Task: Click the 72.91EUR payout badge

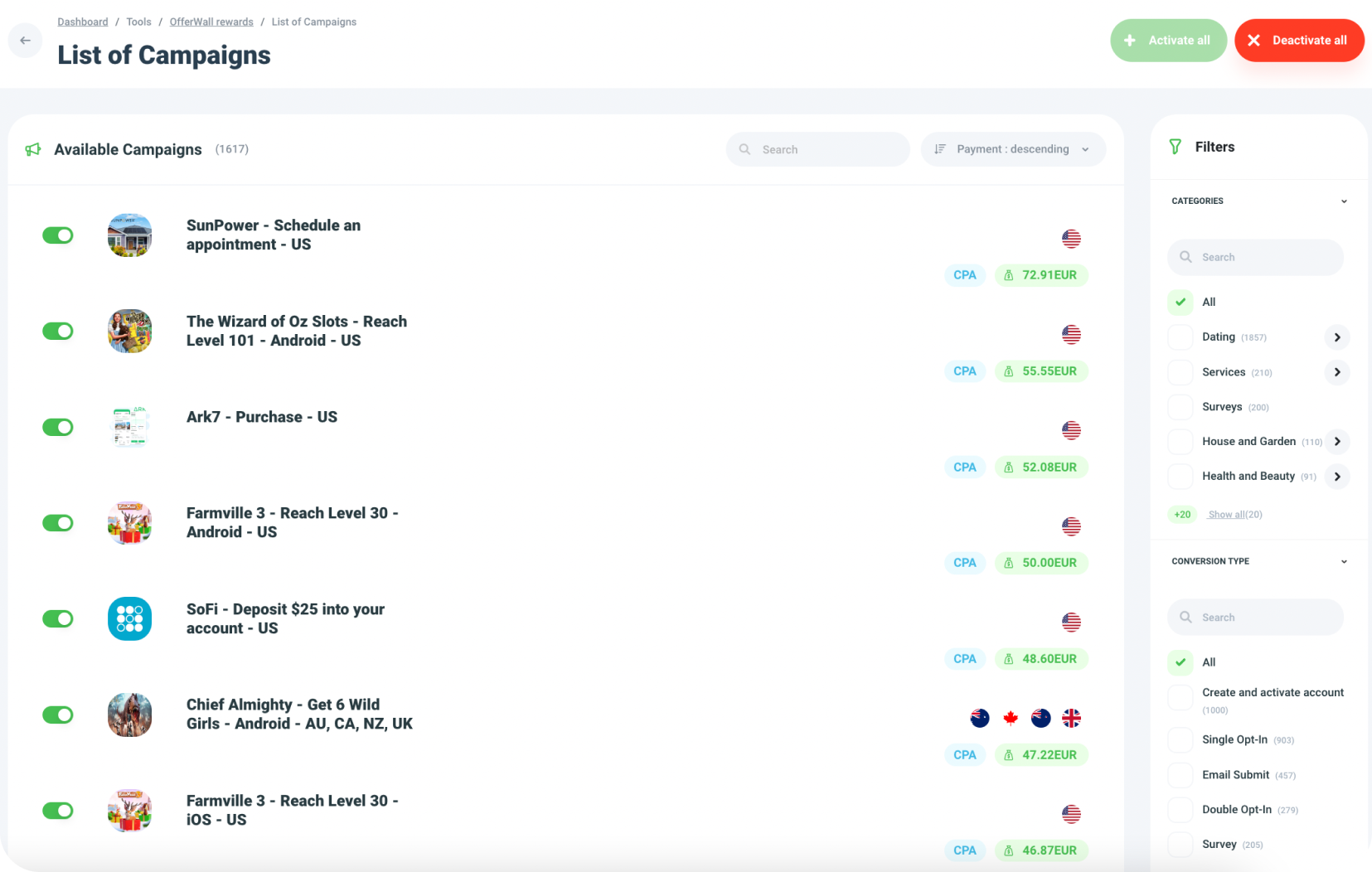Action: pos(1041,275)
